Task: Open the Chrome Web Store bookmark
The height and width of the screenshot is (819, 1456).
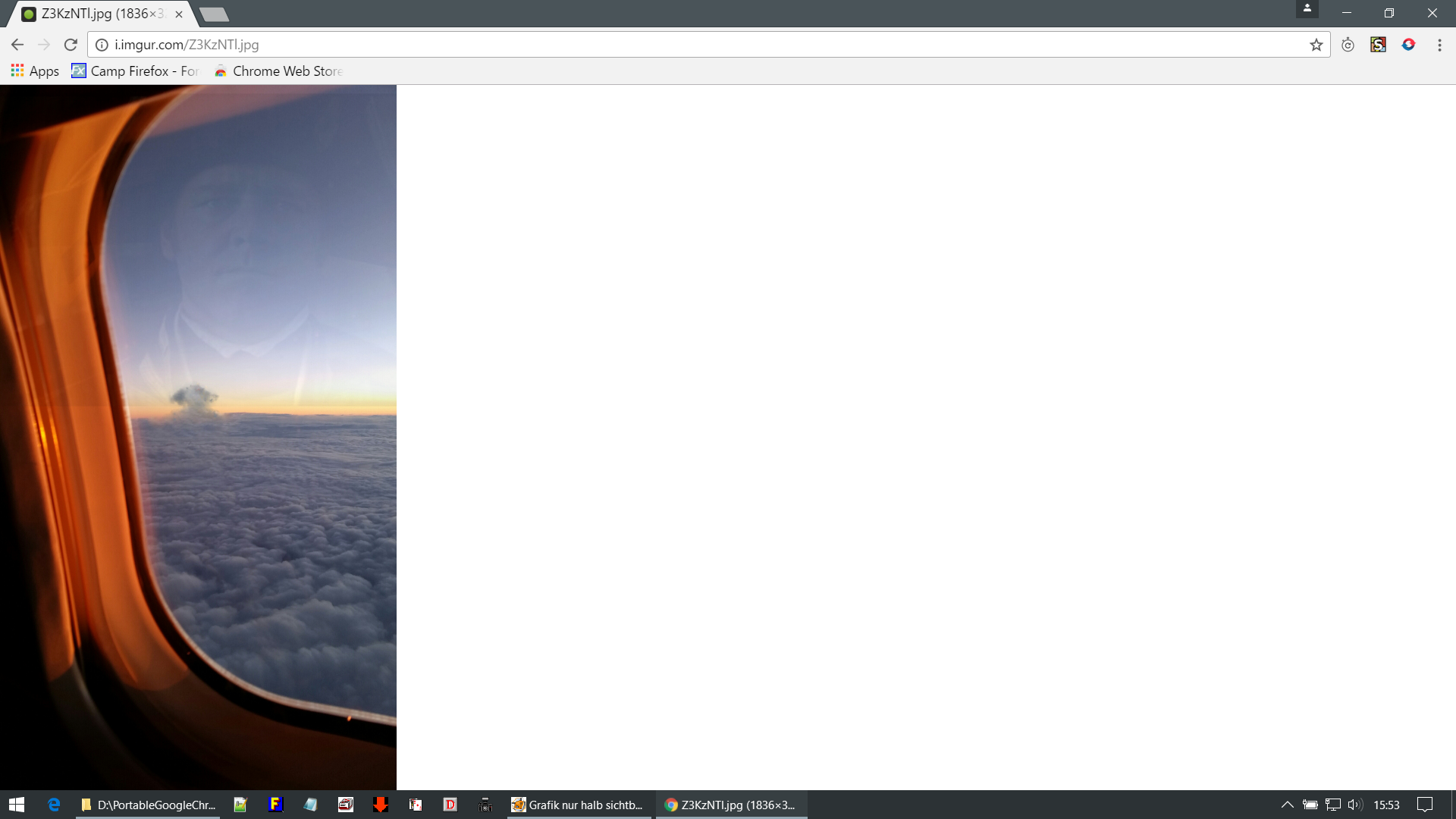Action: (x=278, y=71)
